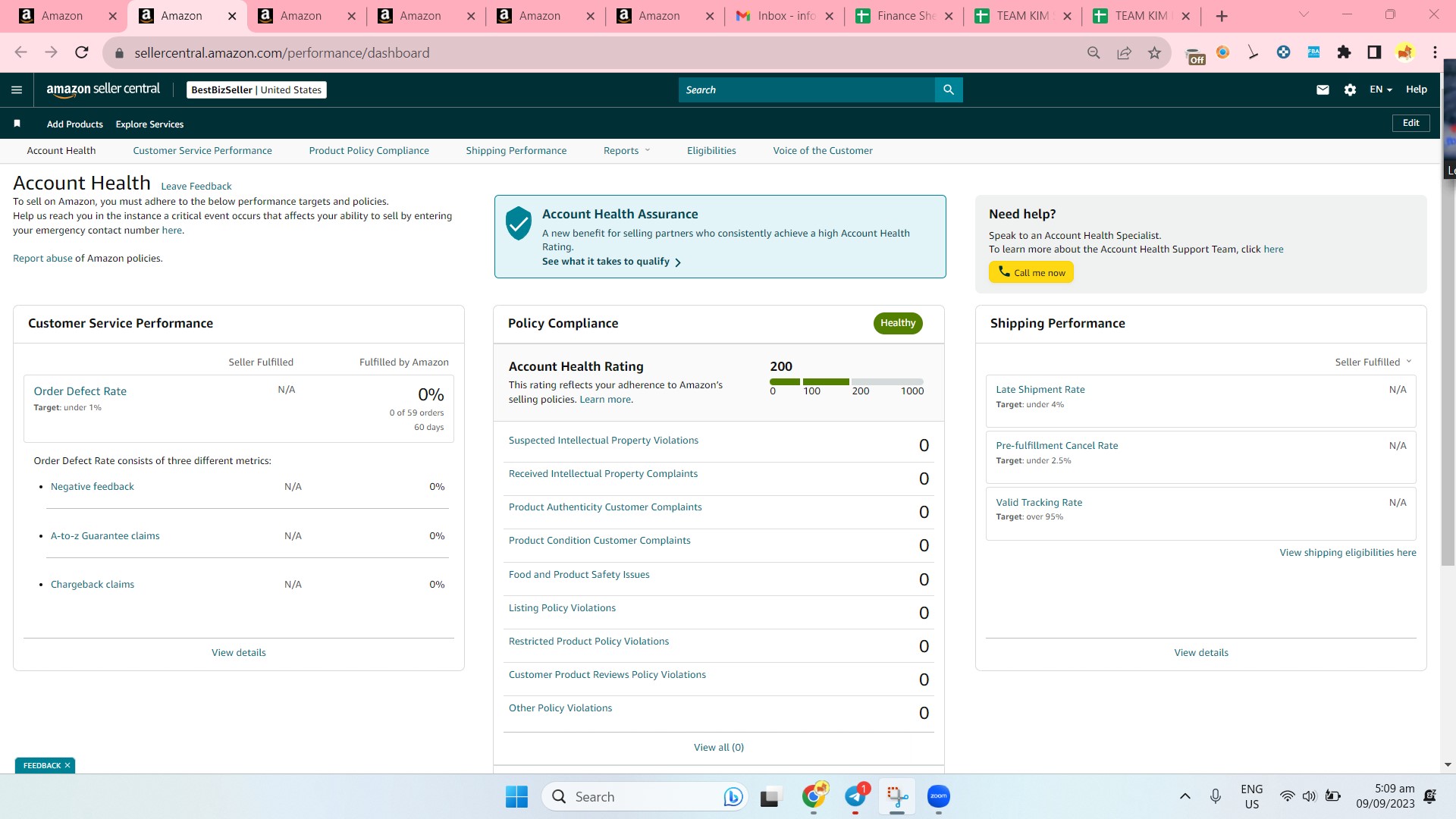Click the Healthy status badge

tap(898, 323)
